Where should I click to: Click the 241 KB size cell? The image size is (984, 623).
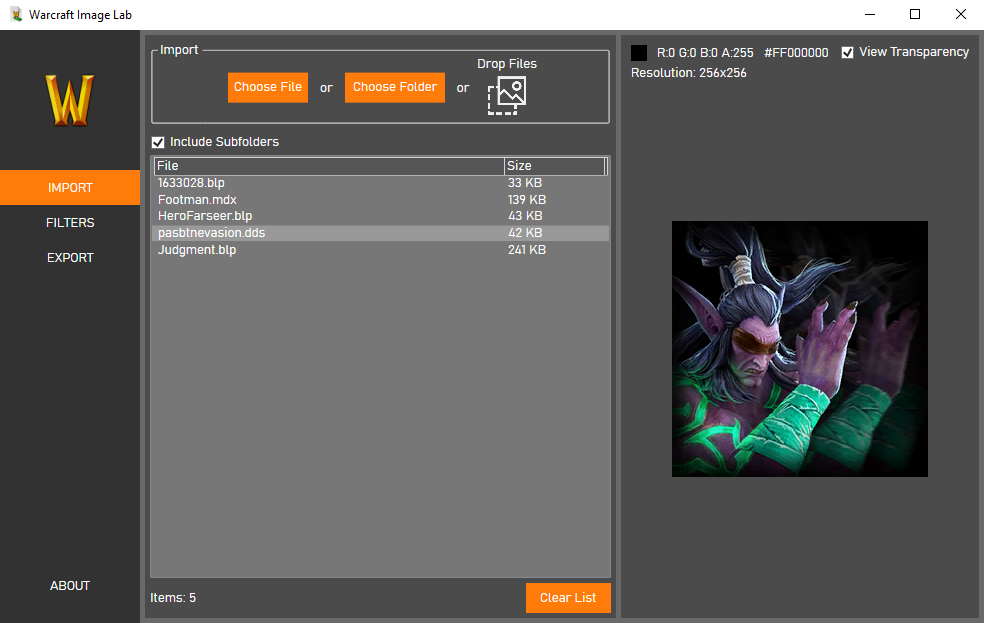(527, 250)
